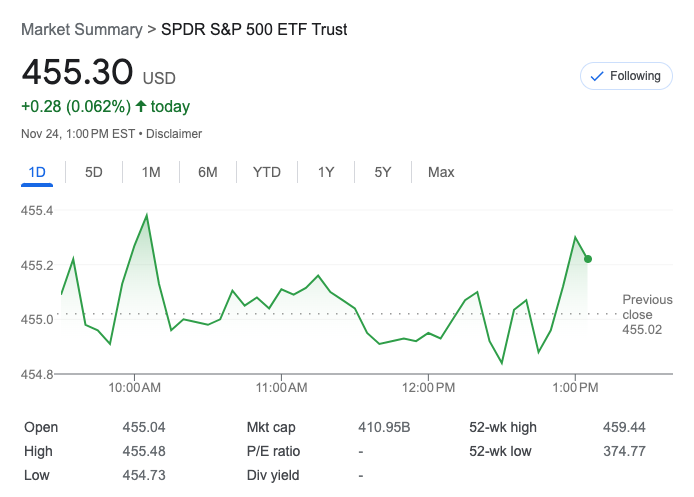
Task: Click the 455.4 y-axis label
Action: pyautogui.click(x=37, y=211)
